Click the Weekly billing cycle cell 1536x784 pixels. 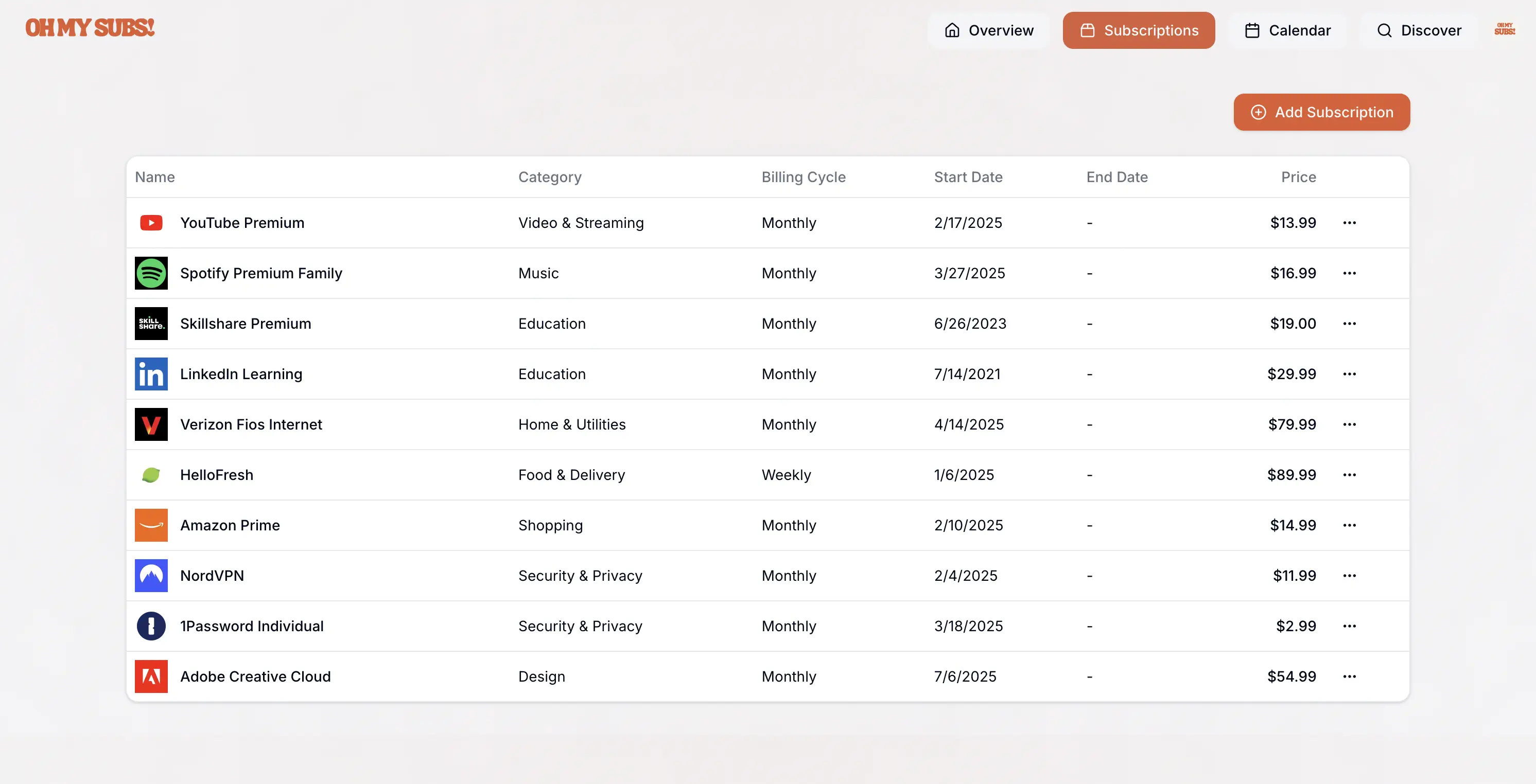(x=786, y=475)
